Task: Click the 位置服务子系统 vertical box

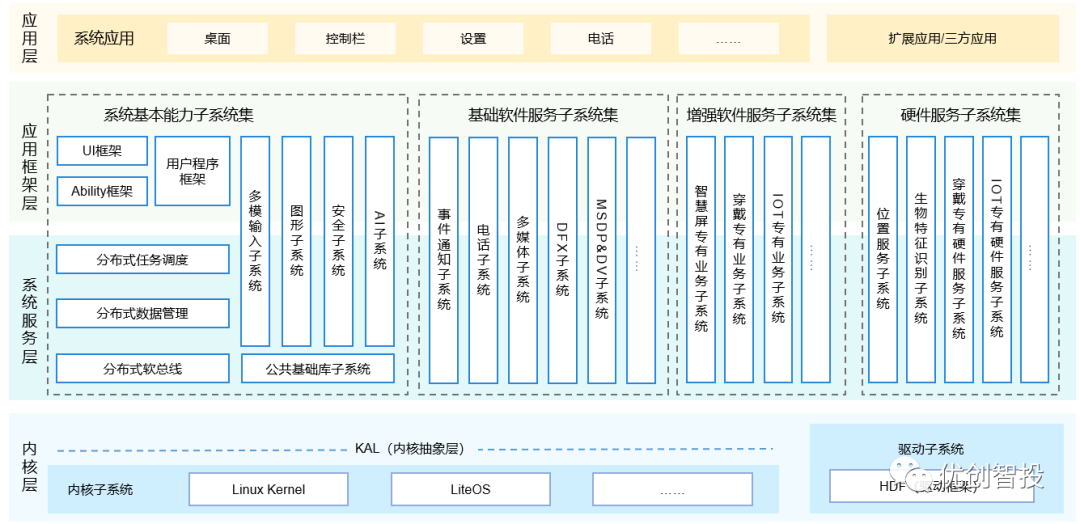Action: tap(883, 260)
